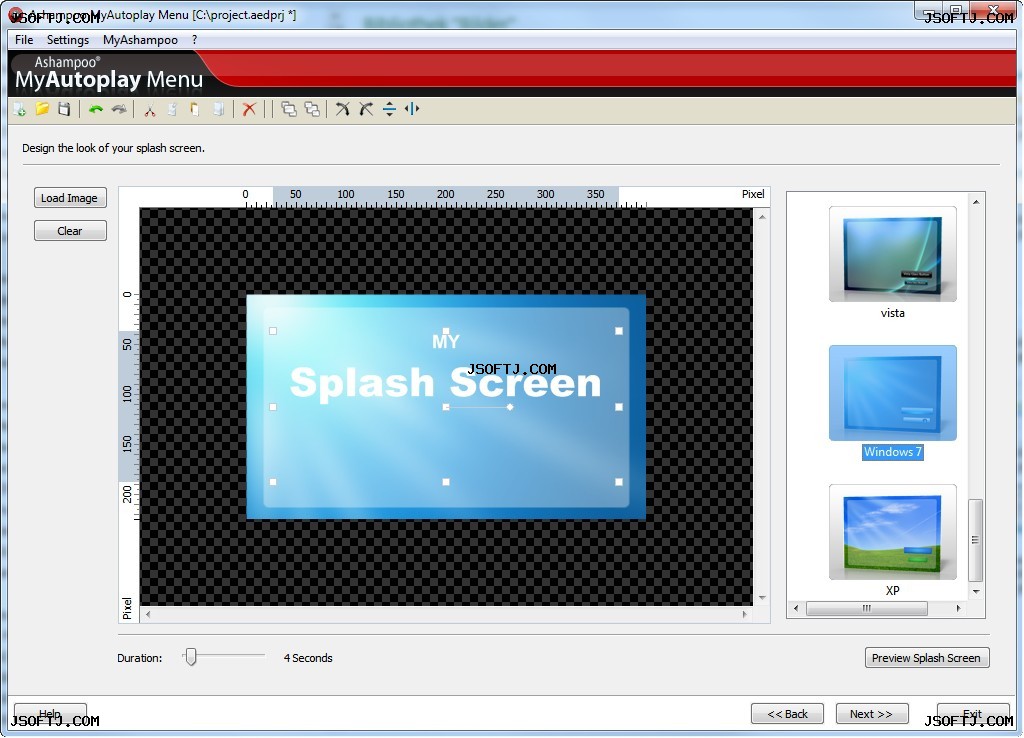Screen dimensions: 1024x738
Task: Undo the last action with green arrow
Action: tap(96, 109)
